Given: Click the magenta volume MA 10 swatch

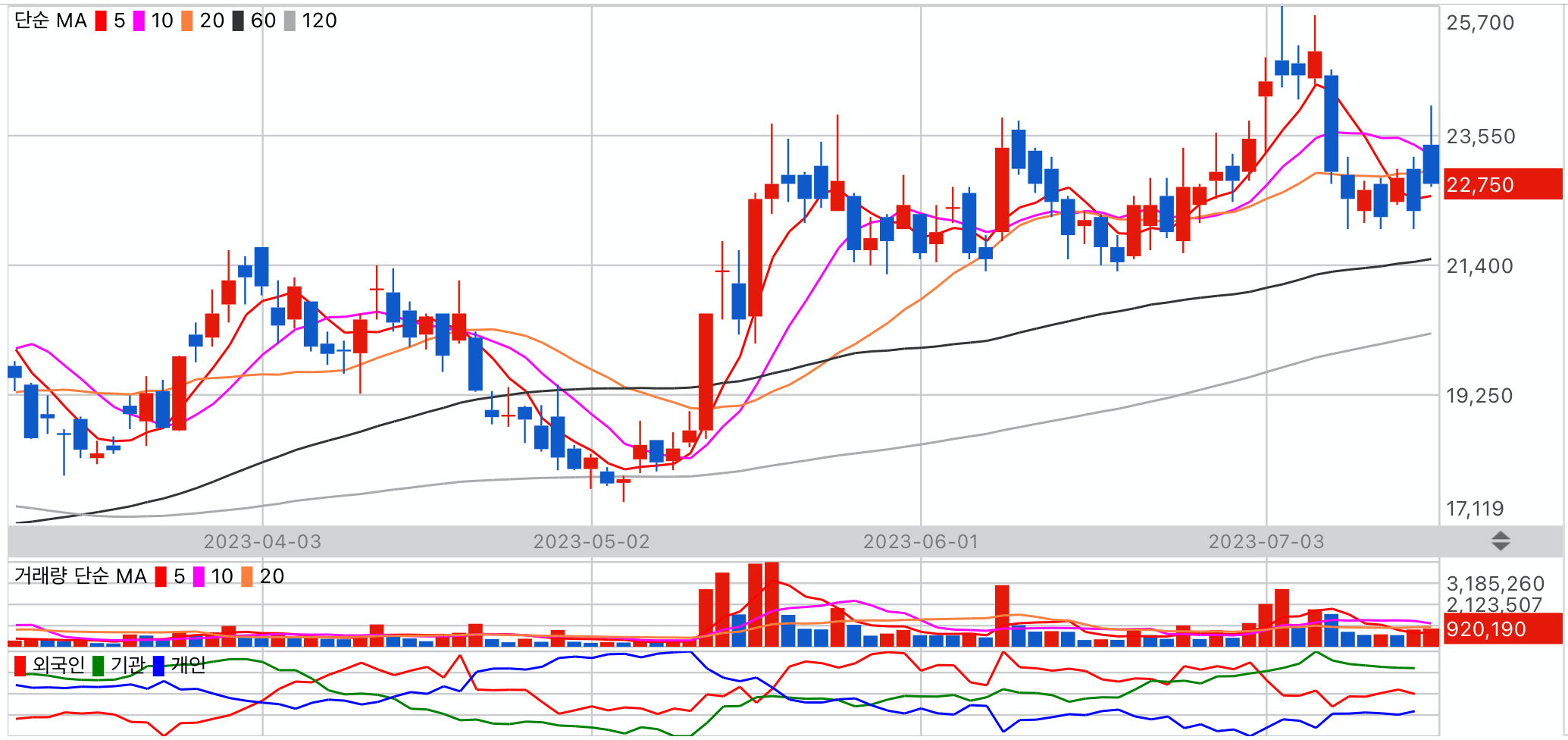Looking at the screenshot, I should click(x=199, y=577).
